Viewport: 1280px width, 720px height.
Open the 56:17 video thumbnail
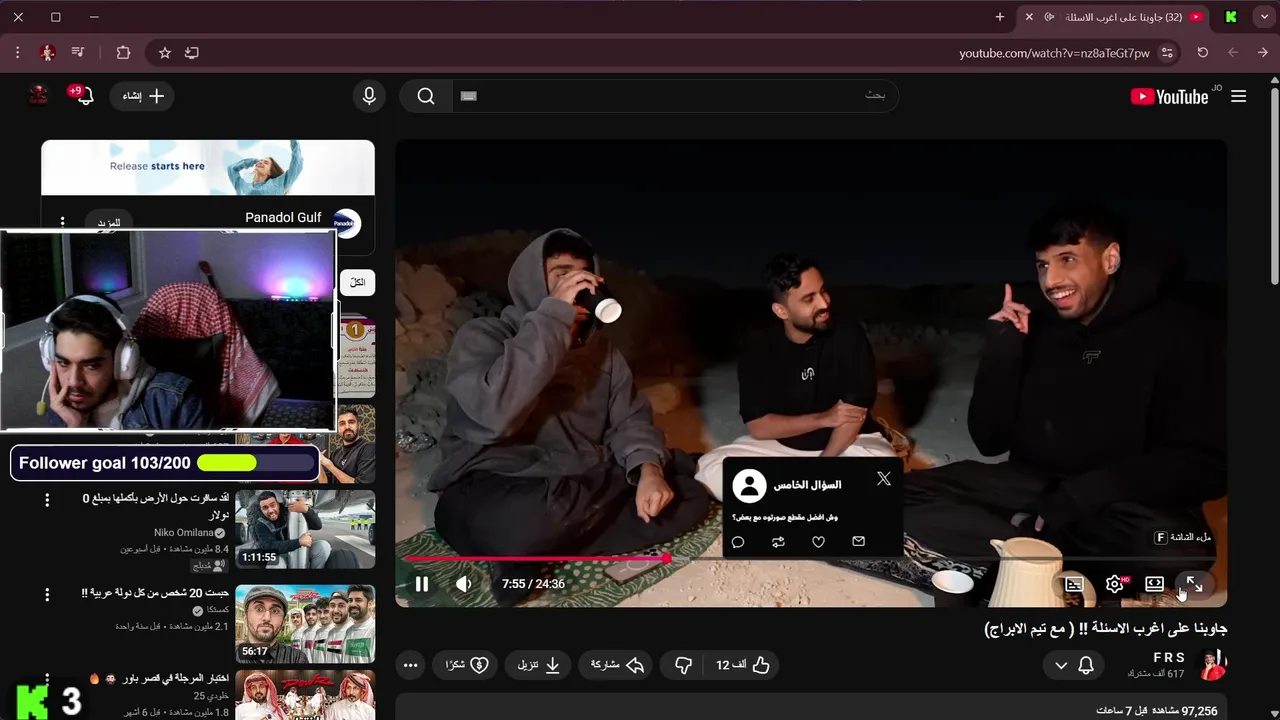click(x=305, y=624)
